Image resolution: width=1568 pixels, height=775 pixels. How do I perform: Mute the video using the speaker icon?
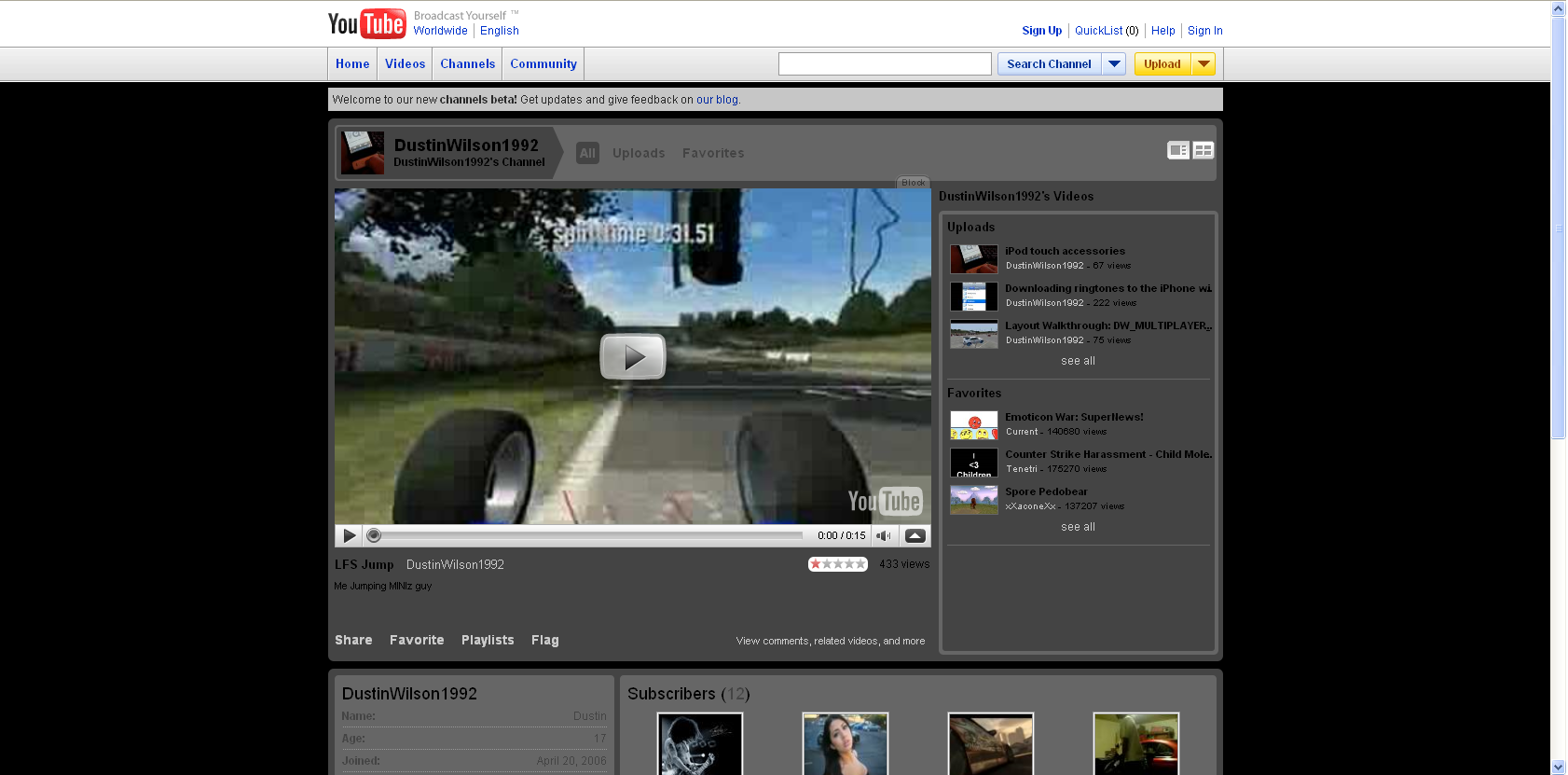pos(883,535)
